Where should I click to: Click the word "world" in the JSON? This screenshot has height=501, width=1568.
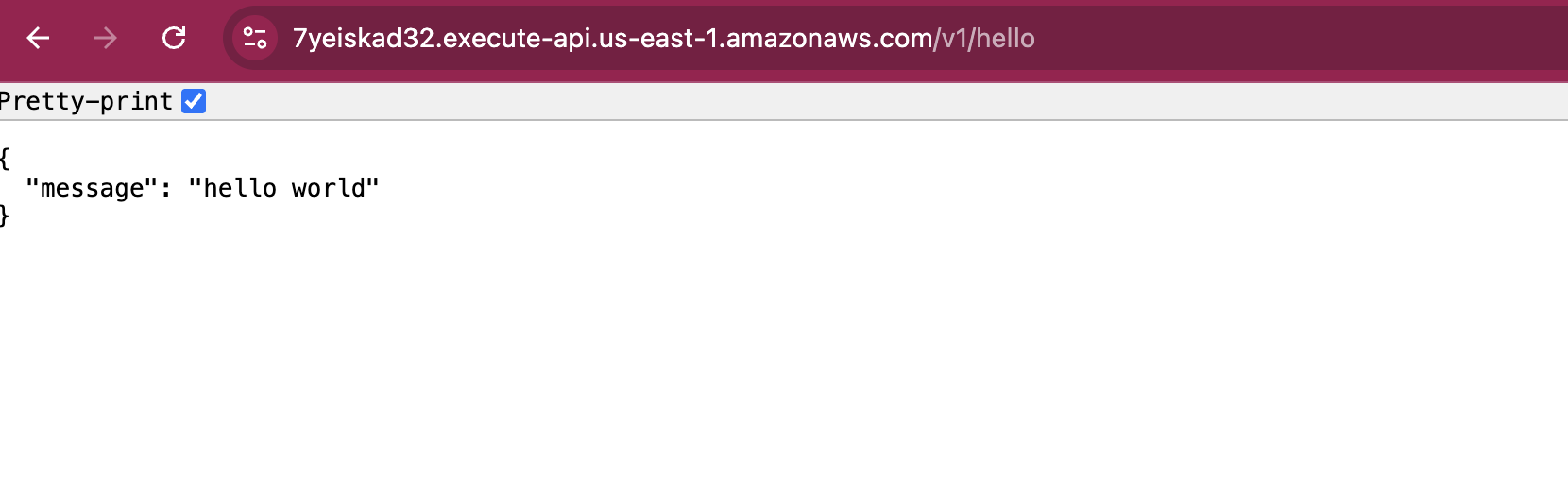coord(328,188)
